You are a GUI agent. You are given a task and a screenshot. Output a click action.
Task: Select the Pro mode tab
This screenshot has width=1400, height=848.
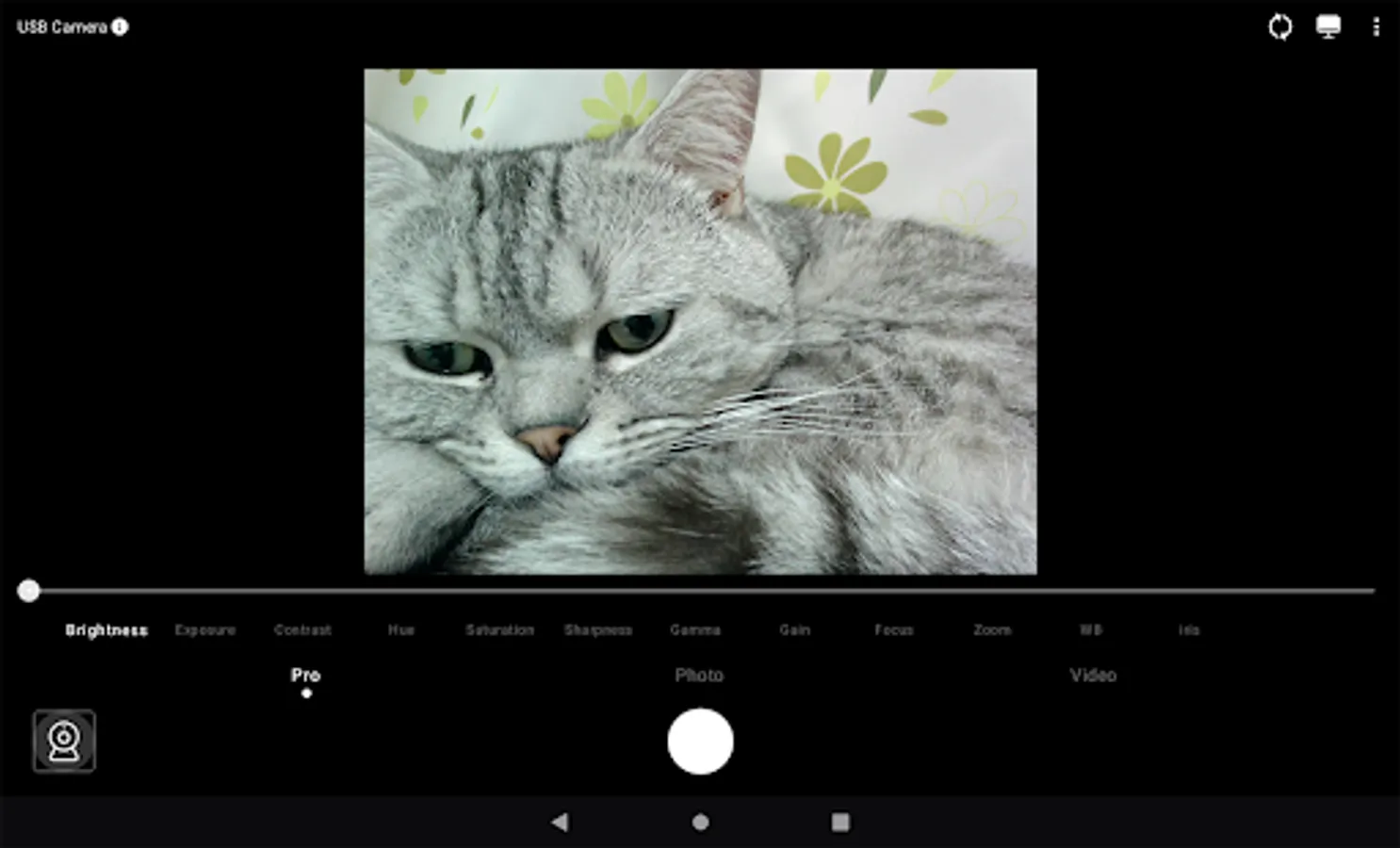(x=305, y=675)
